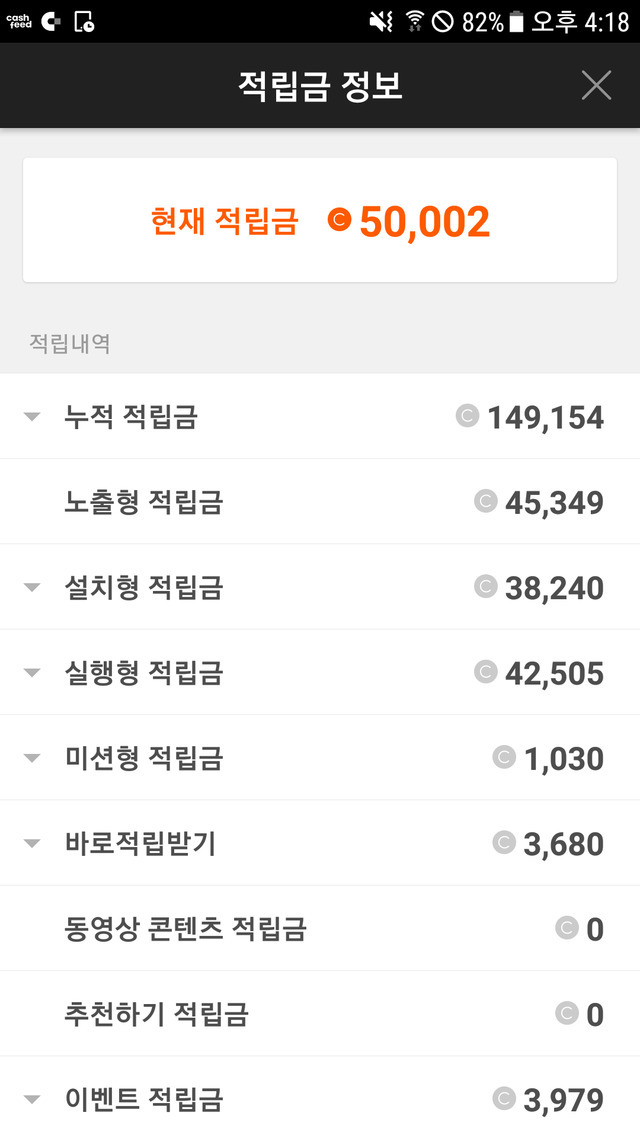The width and height of the screenshot is (640, 1138).
Task: Tap the coin icon next to 38,240
Action: [485, 586]
